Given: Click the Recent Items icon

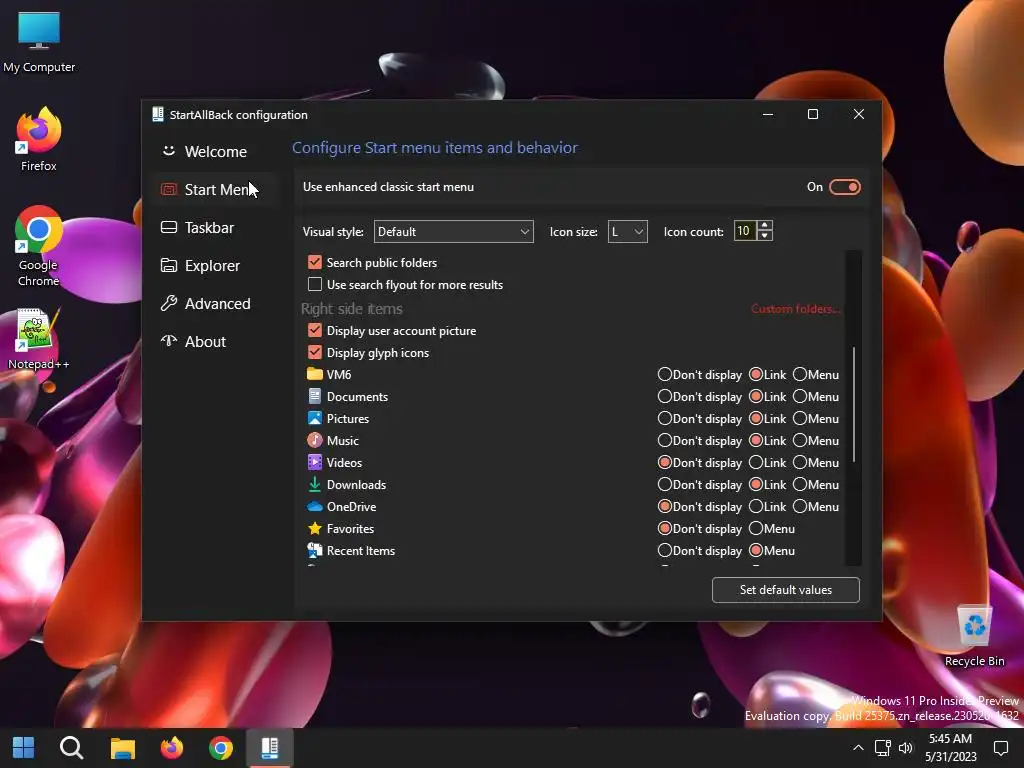Looking at the screenshot, I should tap(315, 551).
